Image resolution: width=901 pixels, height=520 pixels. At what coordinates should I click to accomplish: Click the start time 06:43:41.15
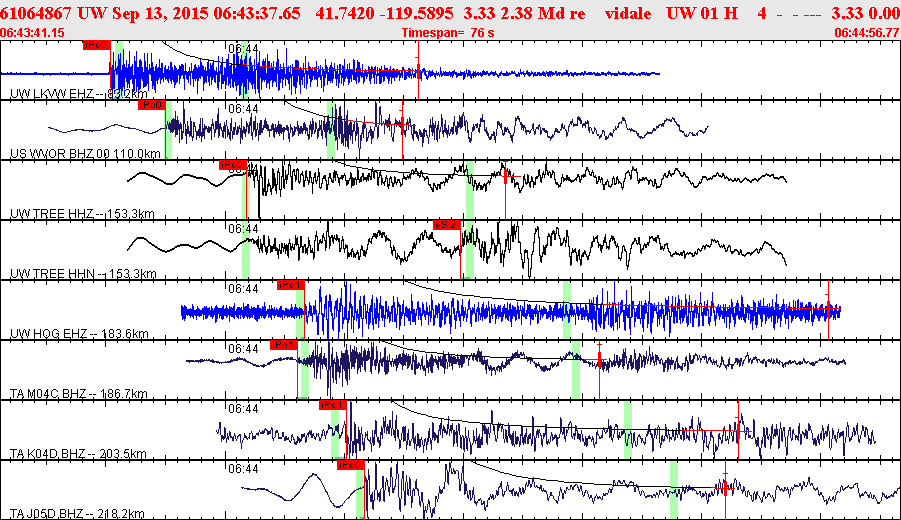coord(32,33)
